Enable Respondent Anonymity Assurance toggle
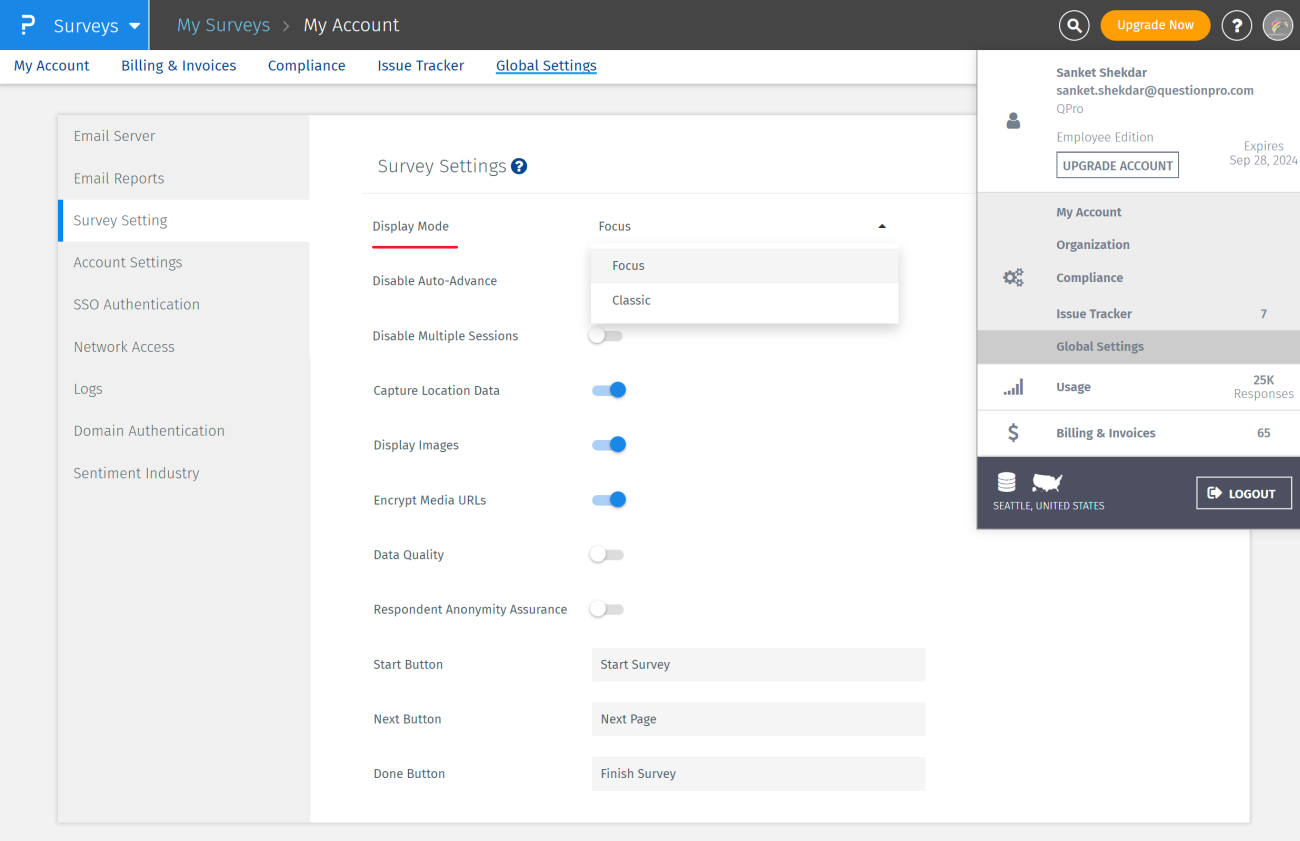Image resolution: width=1300 pixels, height=841 pixels. coord(606,609)
